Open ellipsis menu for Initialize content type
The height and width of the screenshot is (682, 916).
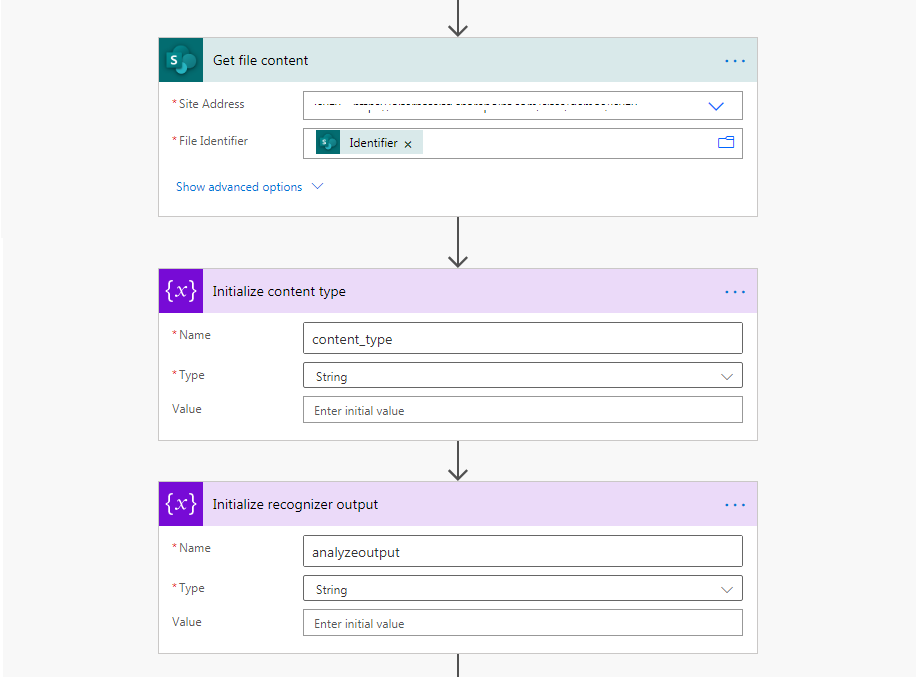[734, 292]
